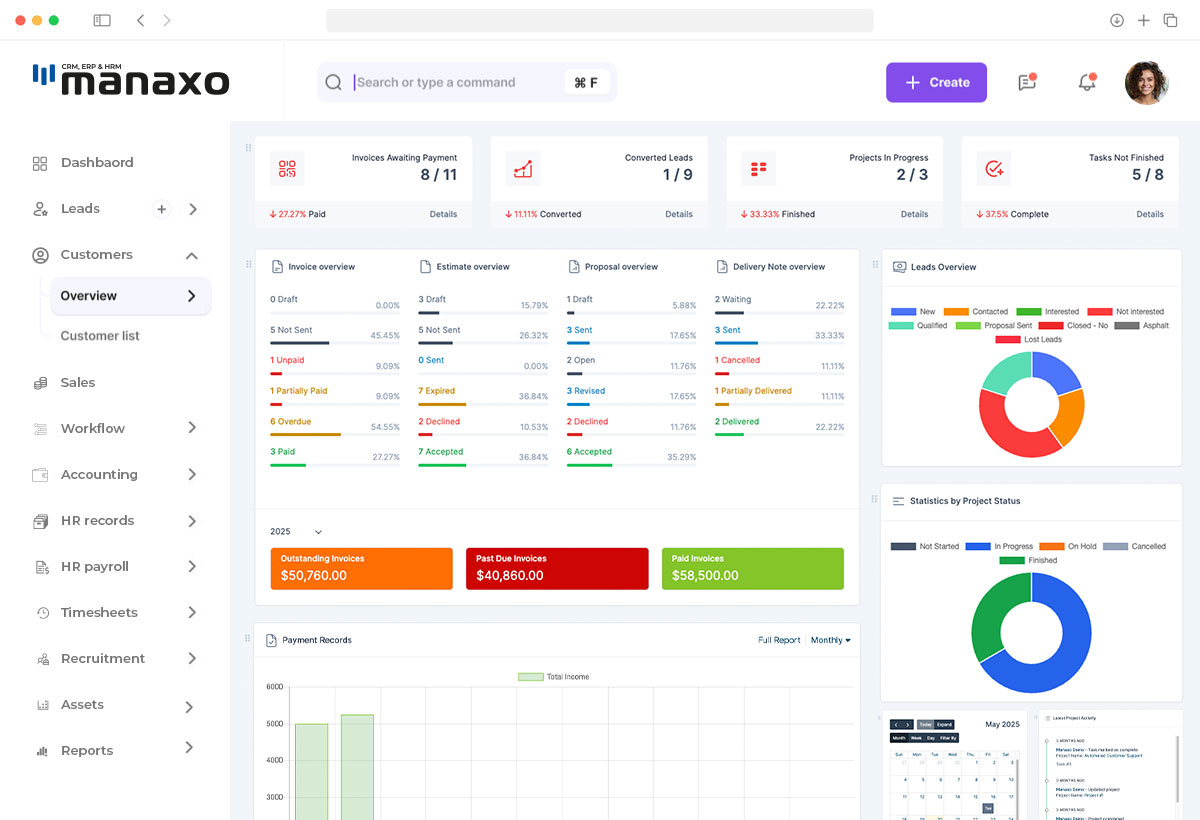Screen dimensions: 1200x820
Task: Open the Monthly period dropdown
Action: (x=830, y=640)
